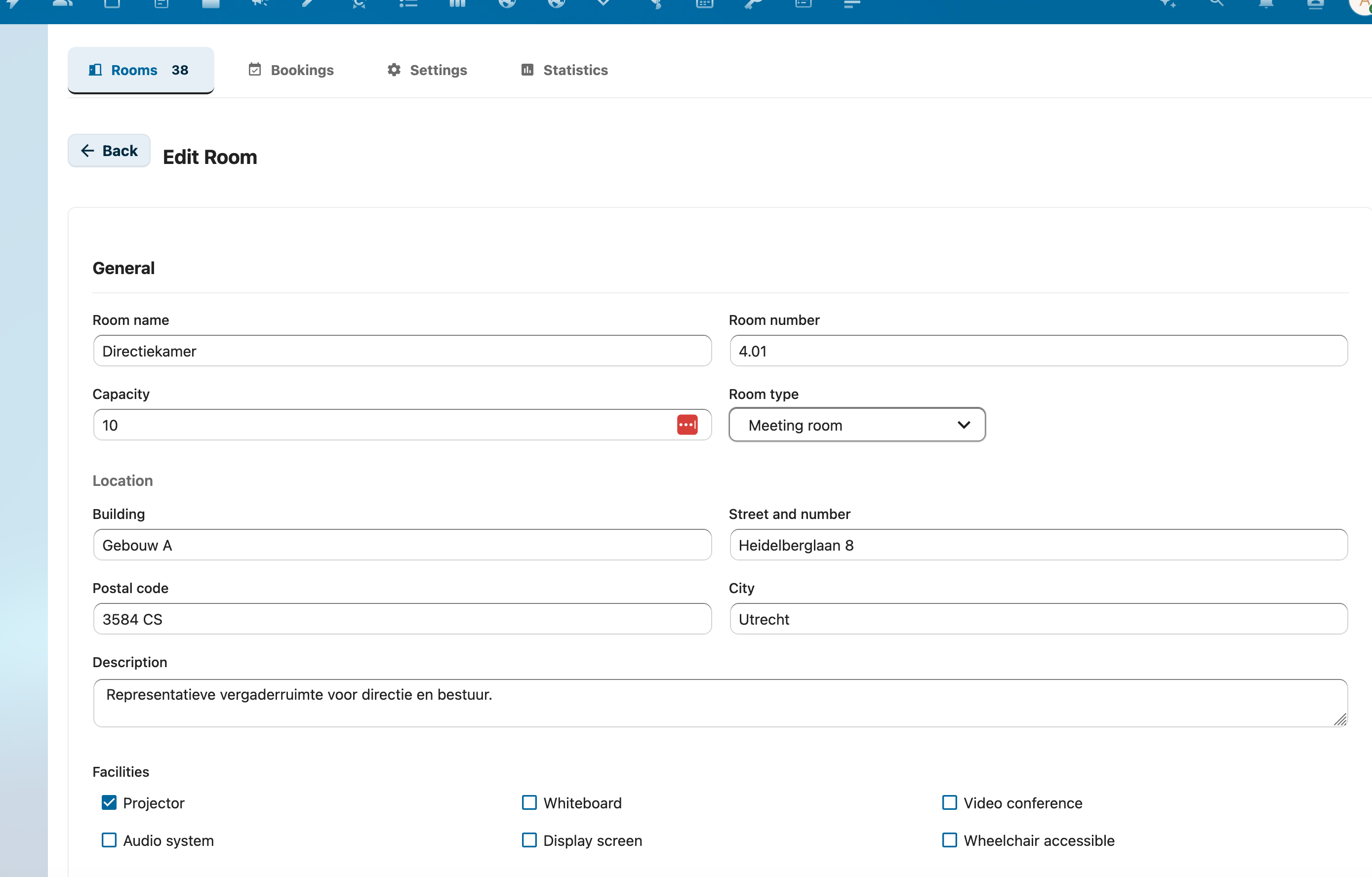The image size is (1372, 877).
Task: Click the Back button
Action: 109,151
